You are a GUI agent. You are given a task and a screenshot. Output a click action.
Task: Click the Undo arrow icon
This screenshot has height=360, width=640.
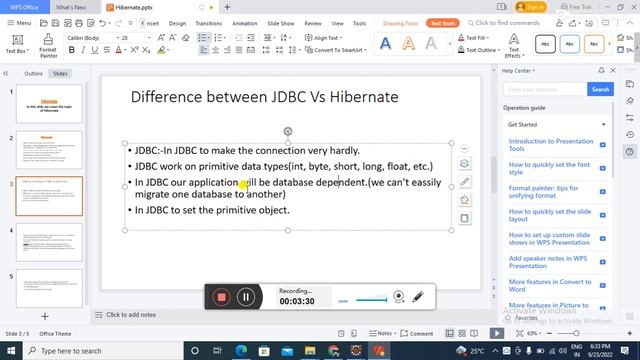pyautogui.click(x=102, y=23)
